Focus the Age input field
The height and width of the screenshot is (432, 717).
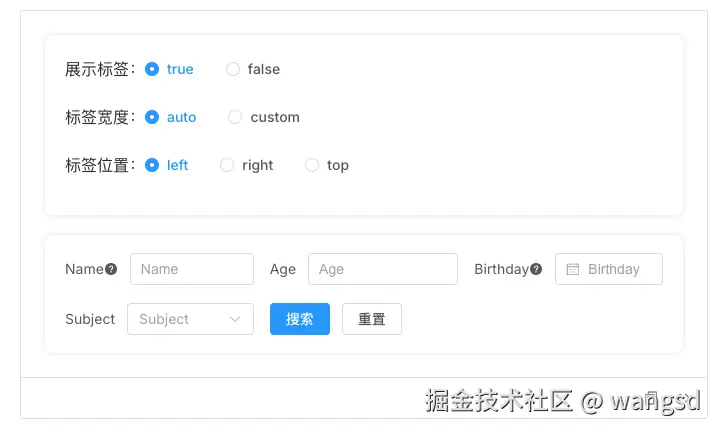383,269
